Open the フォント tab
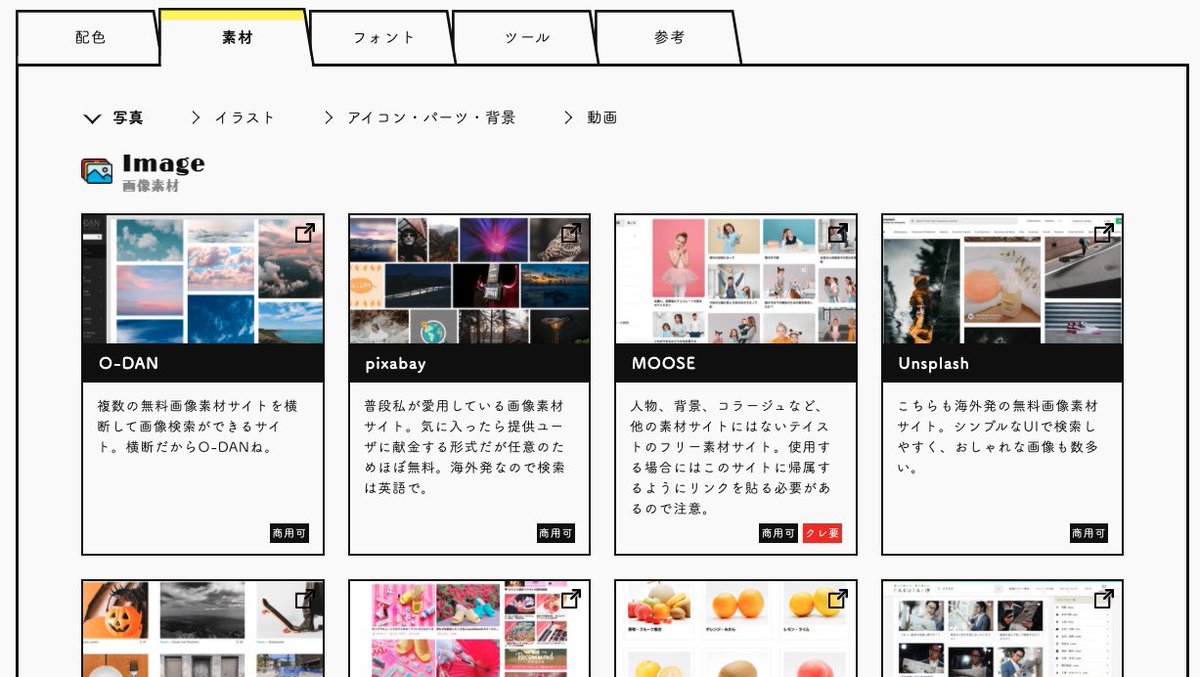Image resolution: width=1200 pixels, height=677 pixels. pos(384,38)
